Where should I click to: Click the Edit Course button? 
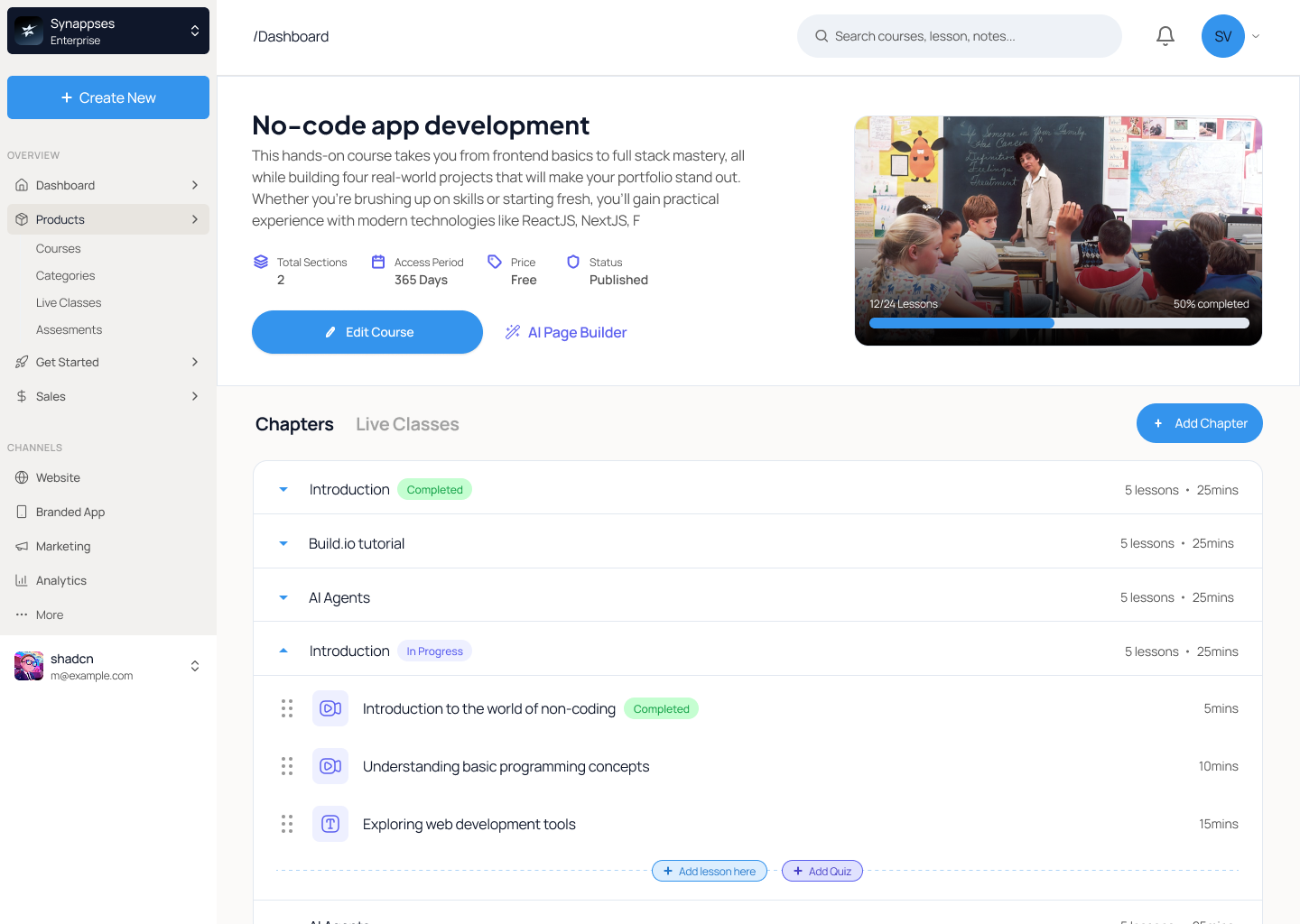tap(367, 332)
